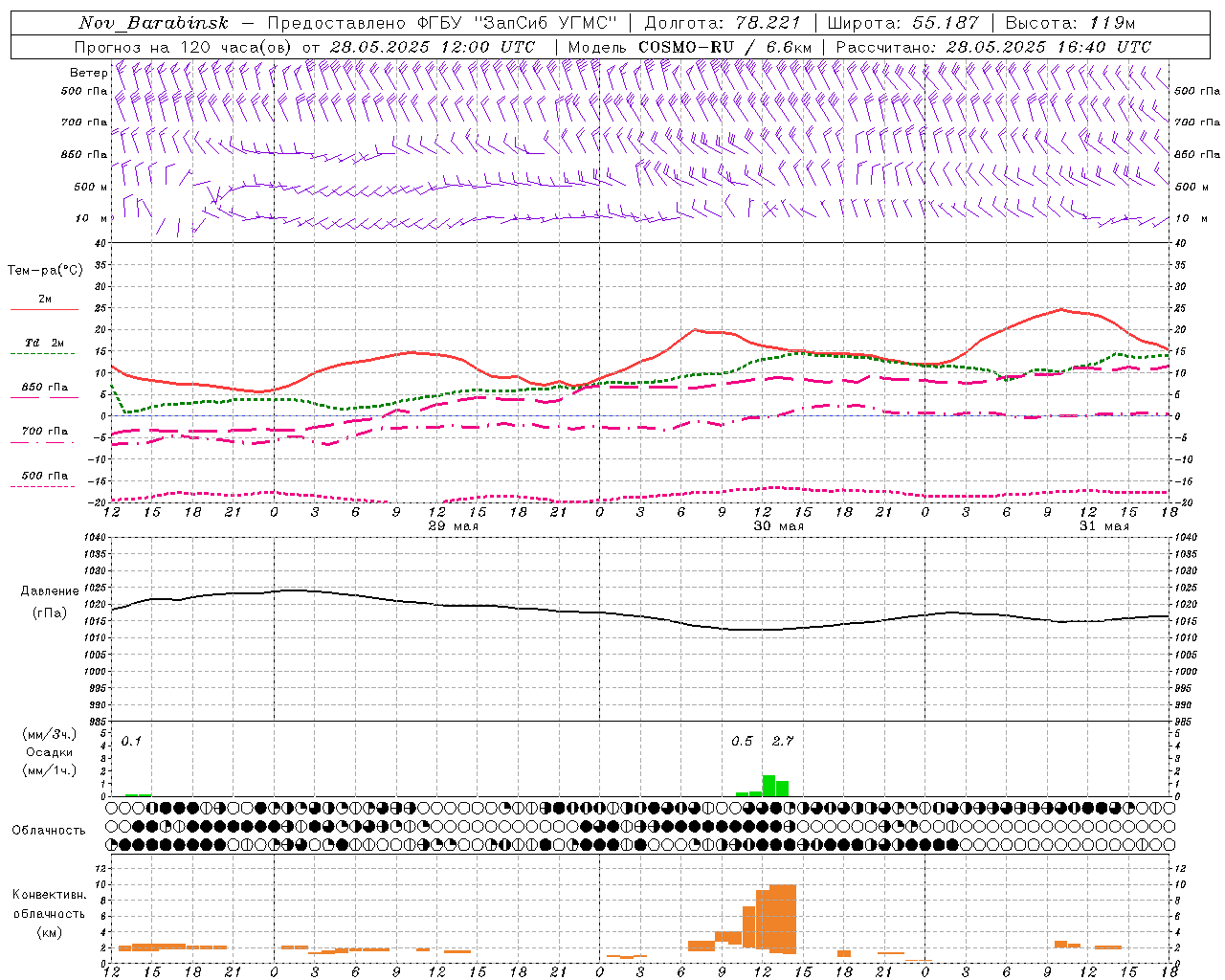
Task: Click the 'Давление' pressure panel label
Action: click(48, 591)
